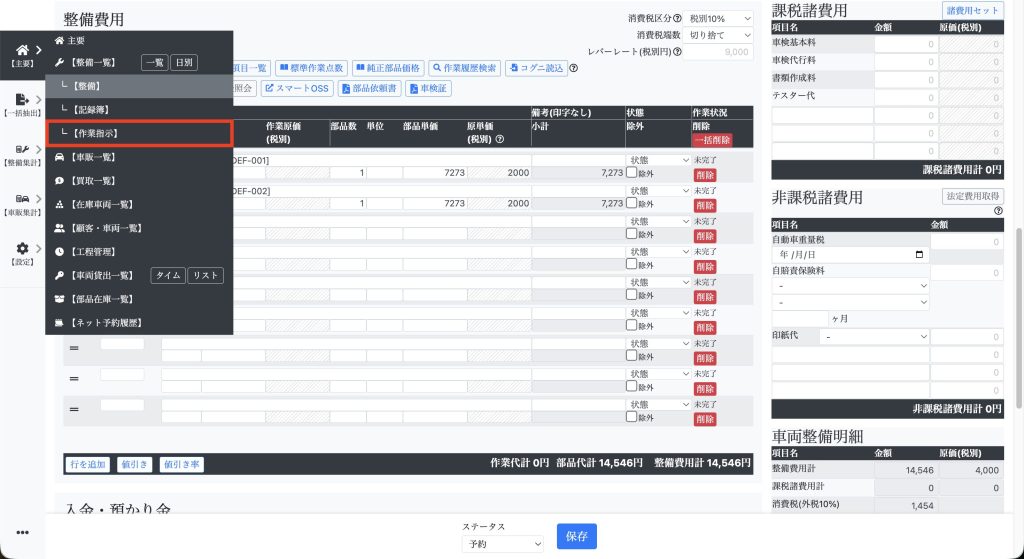Open 状態 dropdown on the DEF-001 row
The height and width of the screenshot is (559, 1024).
coord(659,160)
